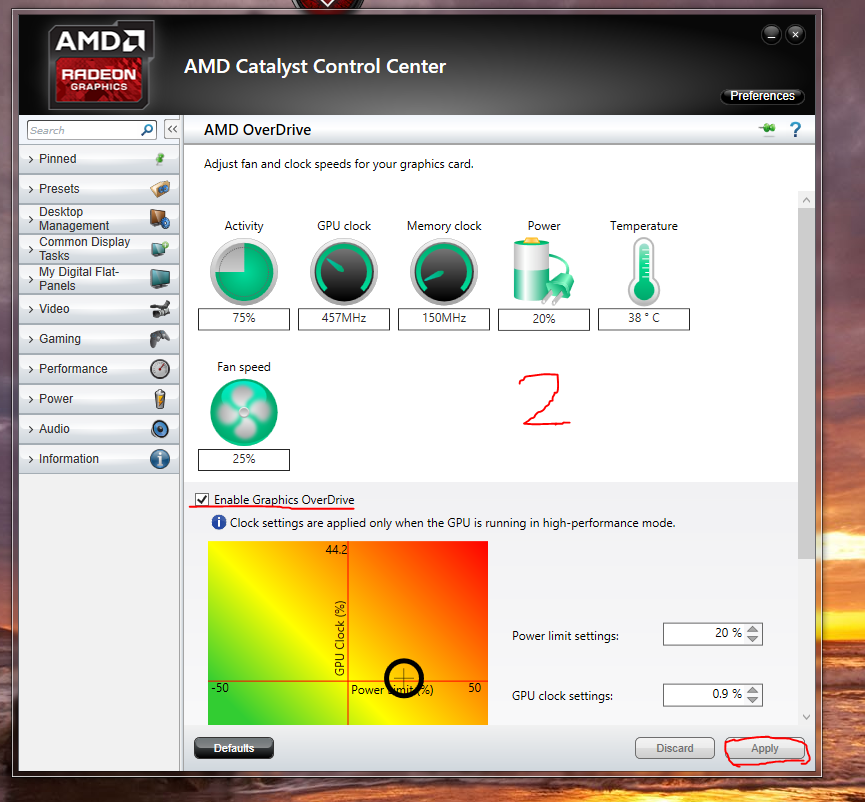Click the crosshair marker on the clock graph
This screenshot has height=802, width=865.
(x=404, y=677)
